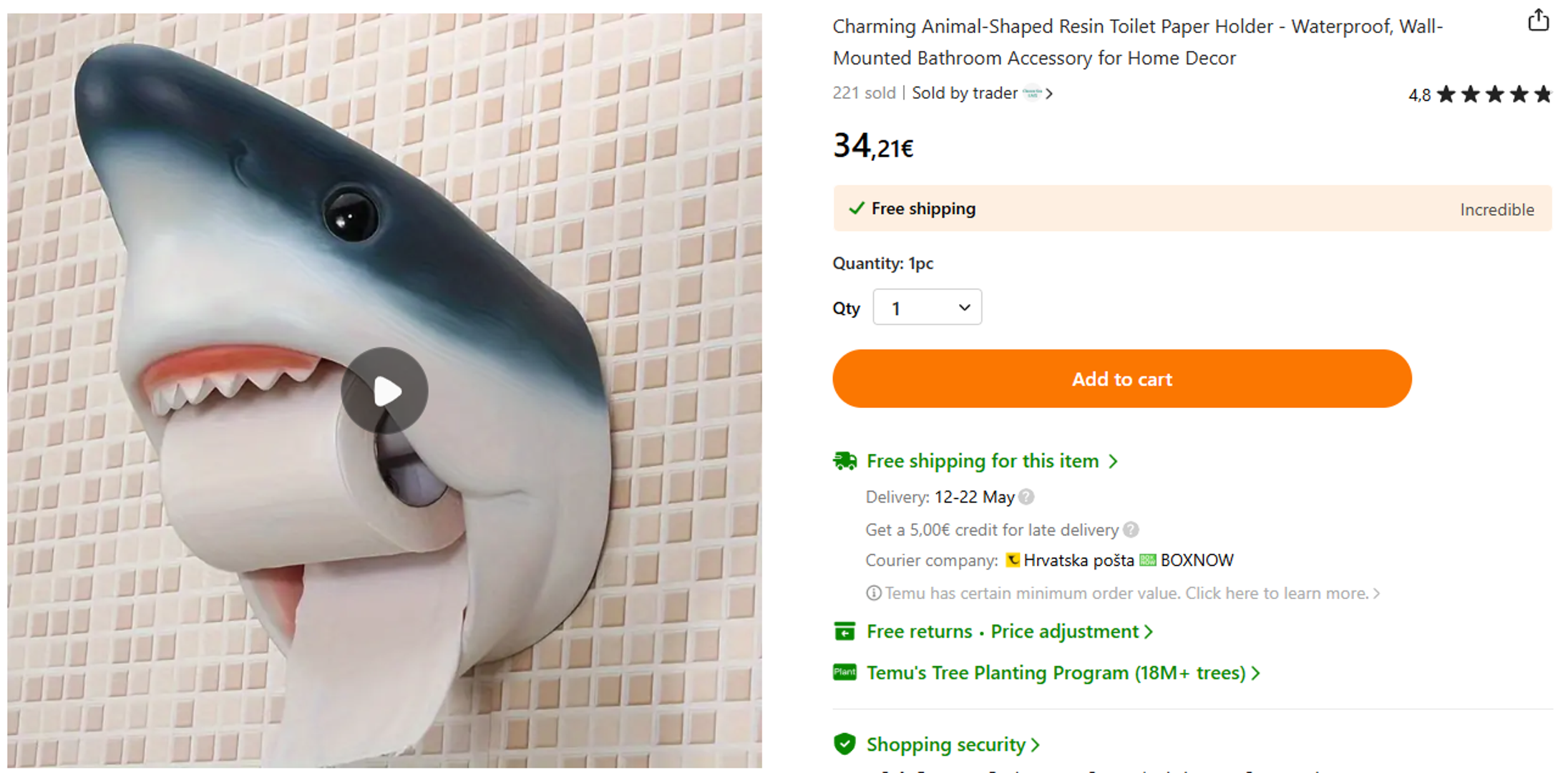Click the 4,8 star rating
Viewport: 1568px width, 773px height.
[x=1479, y=94]
